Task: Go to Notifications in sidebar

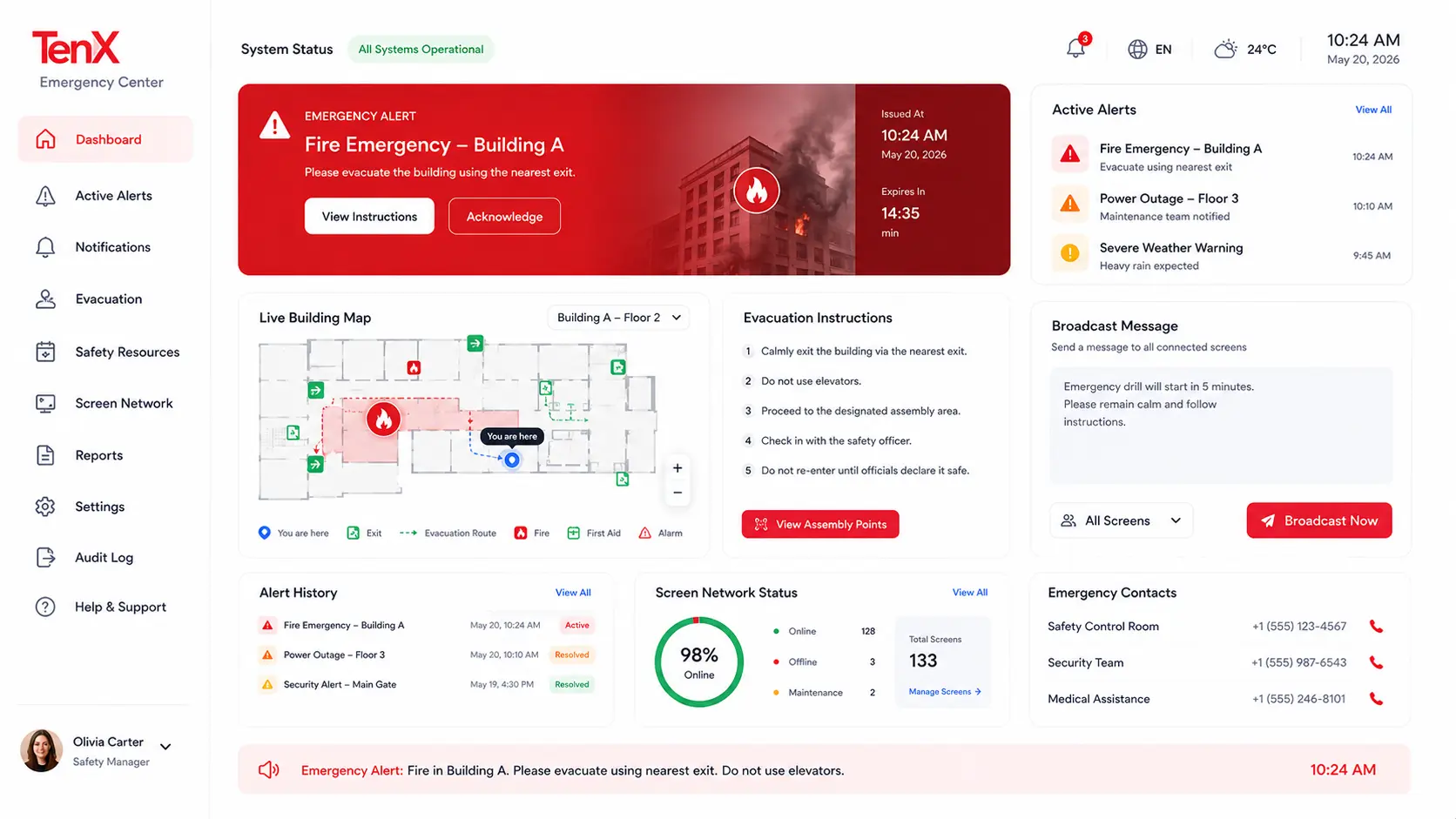Action: (x=105, y=247)
